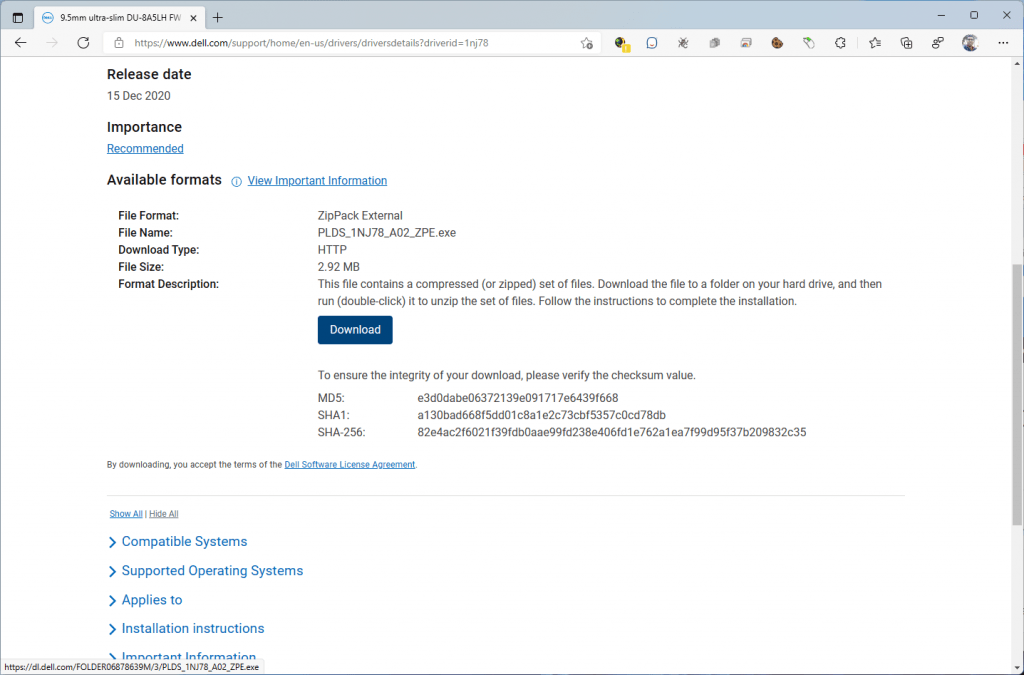
Task: Open a new browser tab
Action: point(218,17)
